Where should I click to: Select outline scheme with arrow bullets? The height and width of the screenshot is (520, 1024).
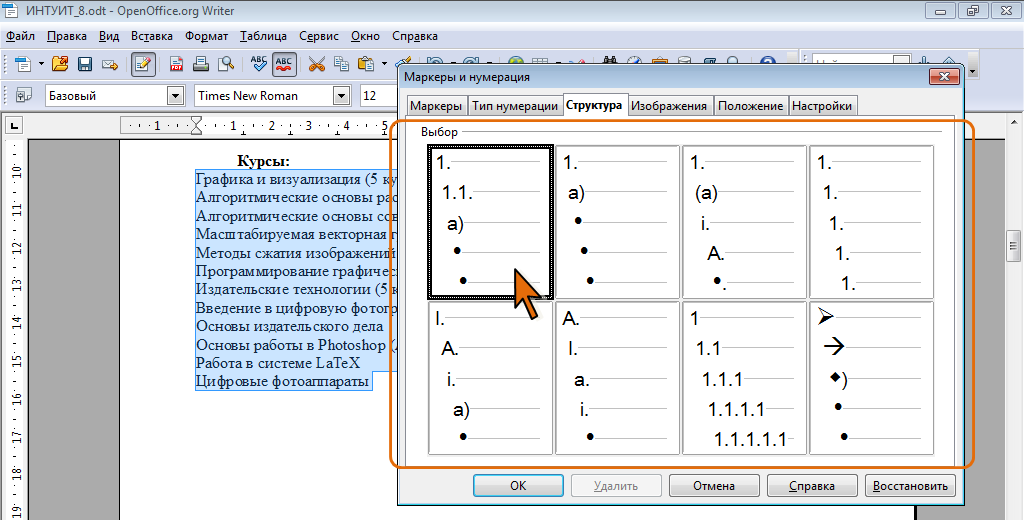pyautogui.click(x=871, y=378)
